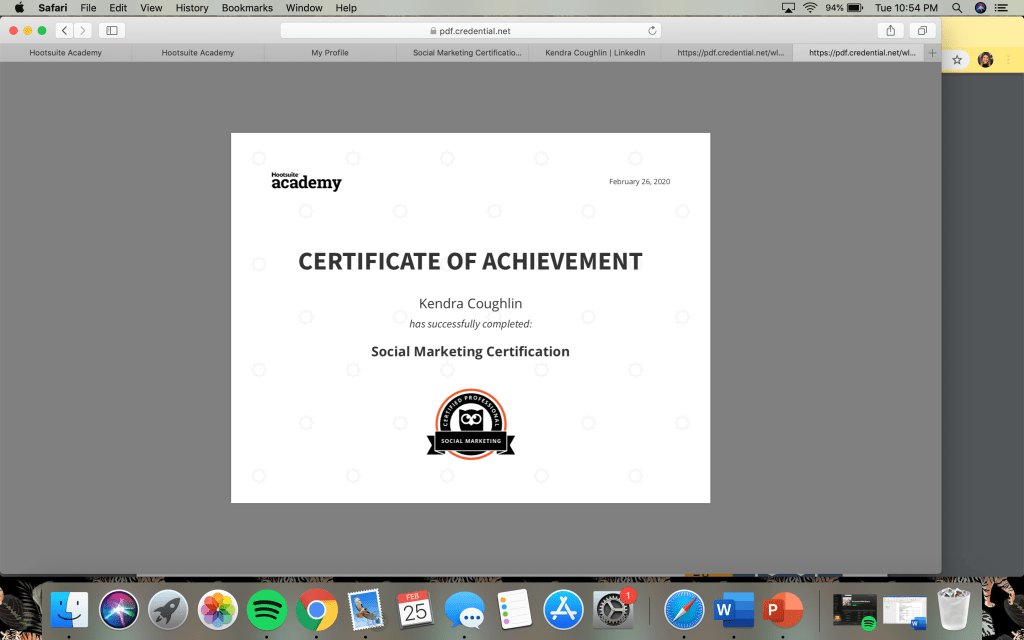Open the Apple menu
This screenshot has height=640, width=1024.
[x=18, y=8]
